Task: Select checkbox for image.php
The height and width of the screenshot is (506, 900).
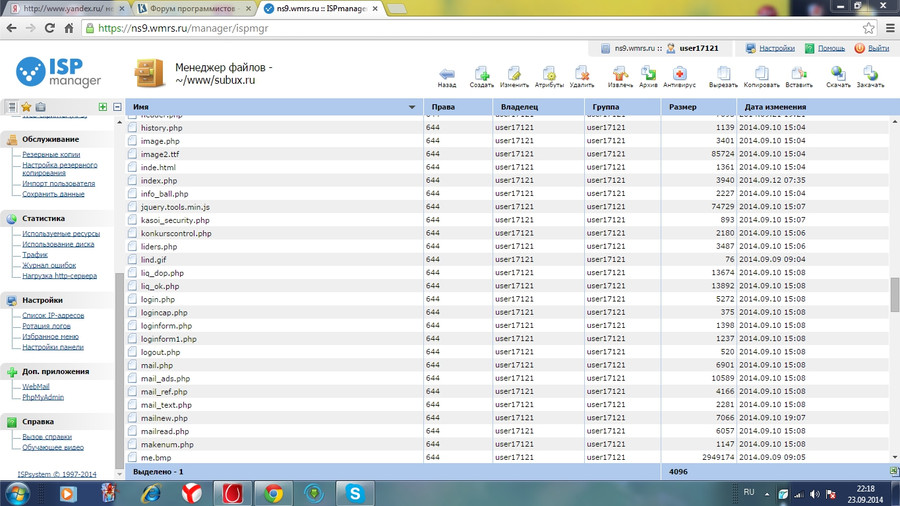Action: tap(133, 141)
